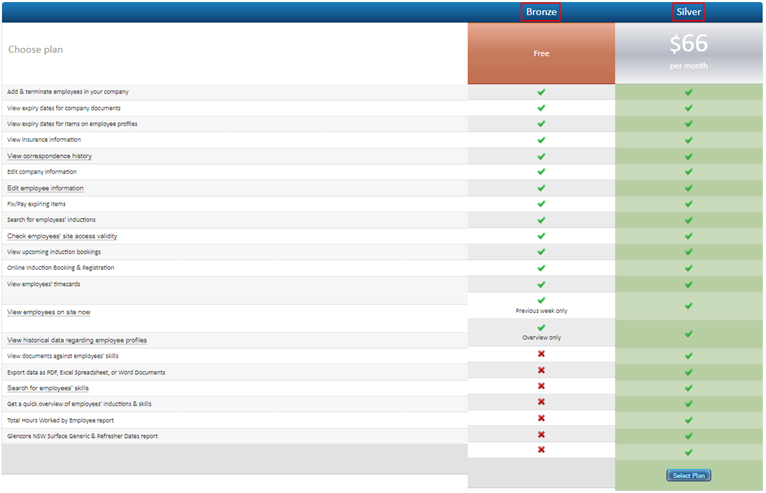Open View employees on site now link
Screen dimensions: 766x493
49,312
